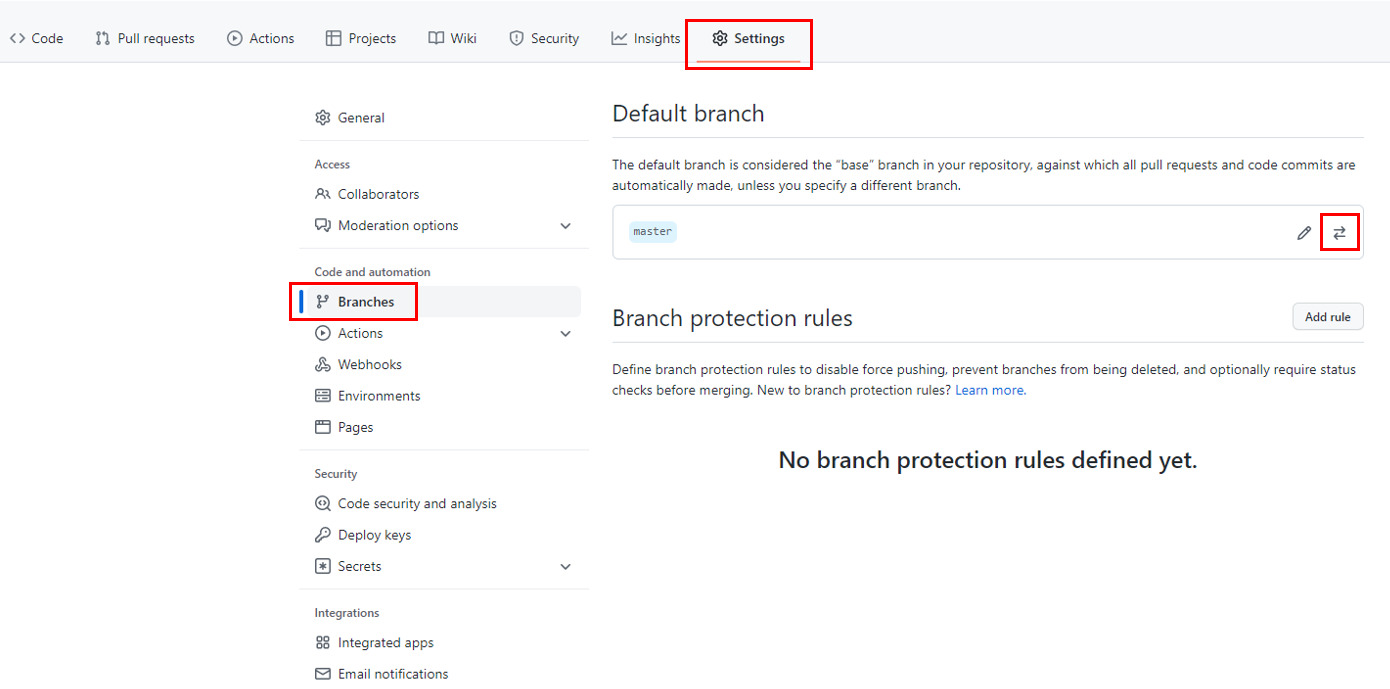Open the Collaborators access settings
The image size is (1390, 689).
click(376, 193)
